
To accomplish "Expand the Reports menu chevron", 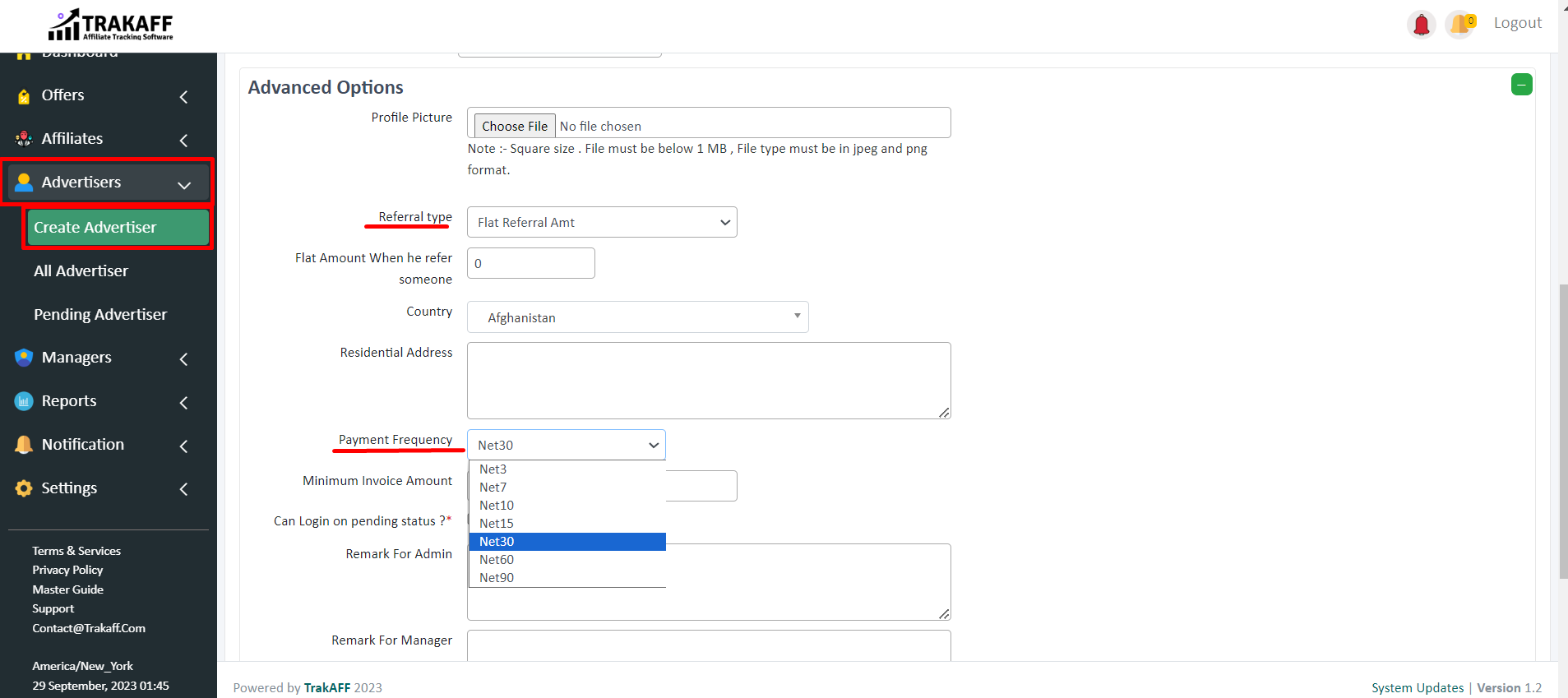I will coord(183,403).
